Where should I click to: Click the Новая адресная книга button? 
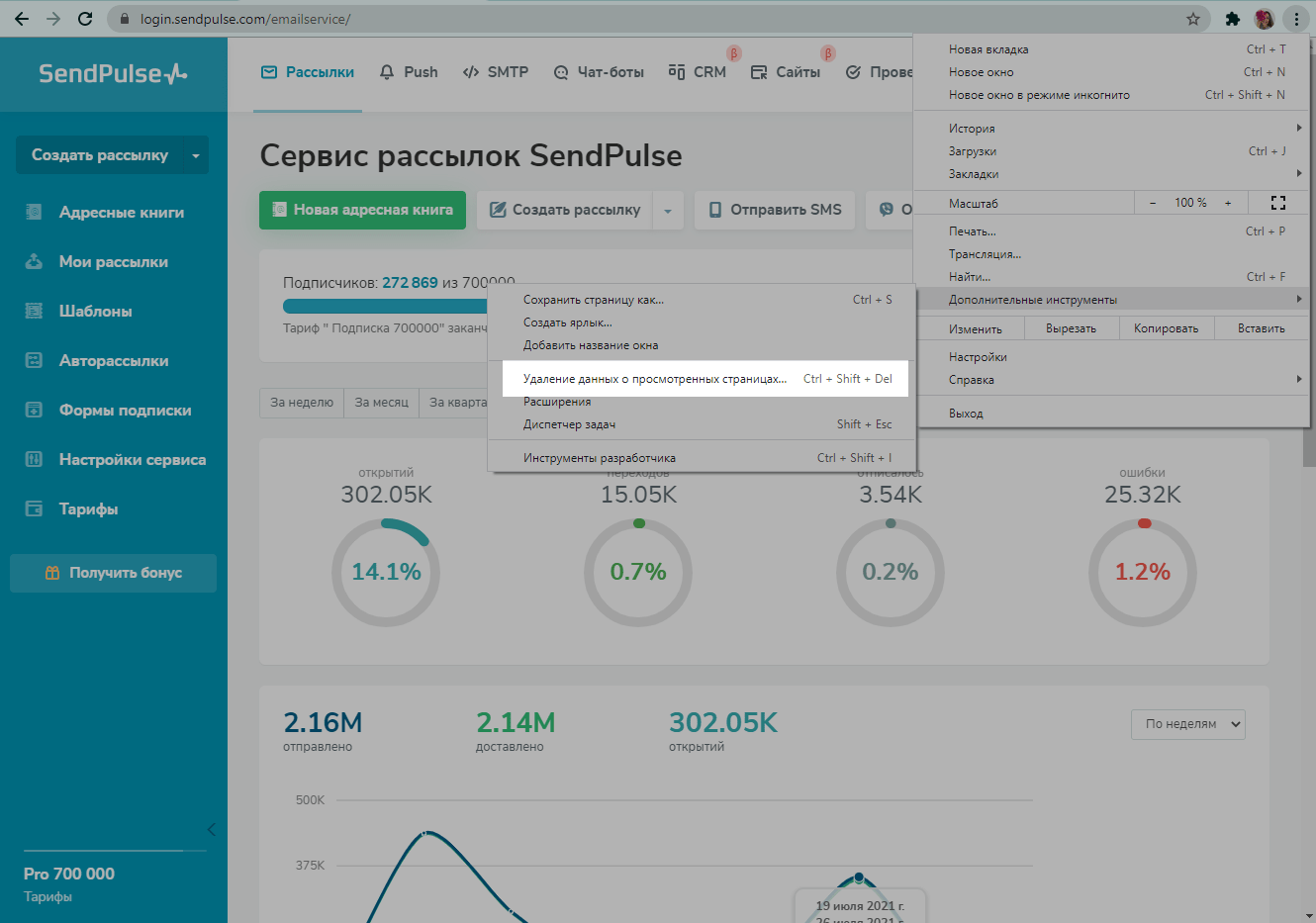pyautogui.click(x=362, y=210)
